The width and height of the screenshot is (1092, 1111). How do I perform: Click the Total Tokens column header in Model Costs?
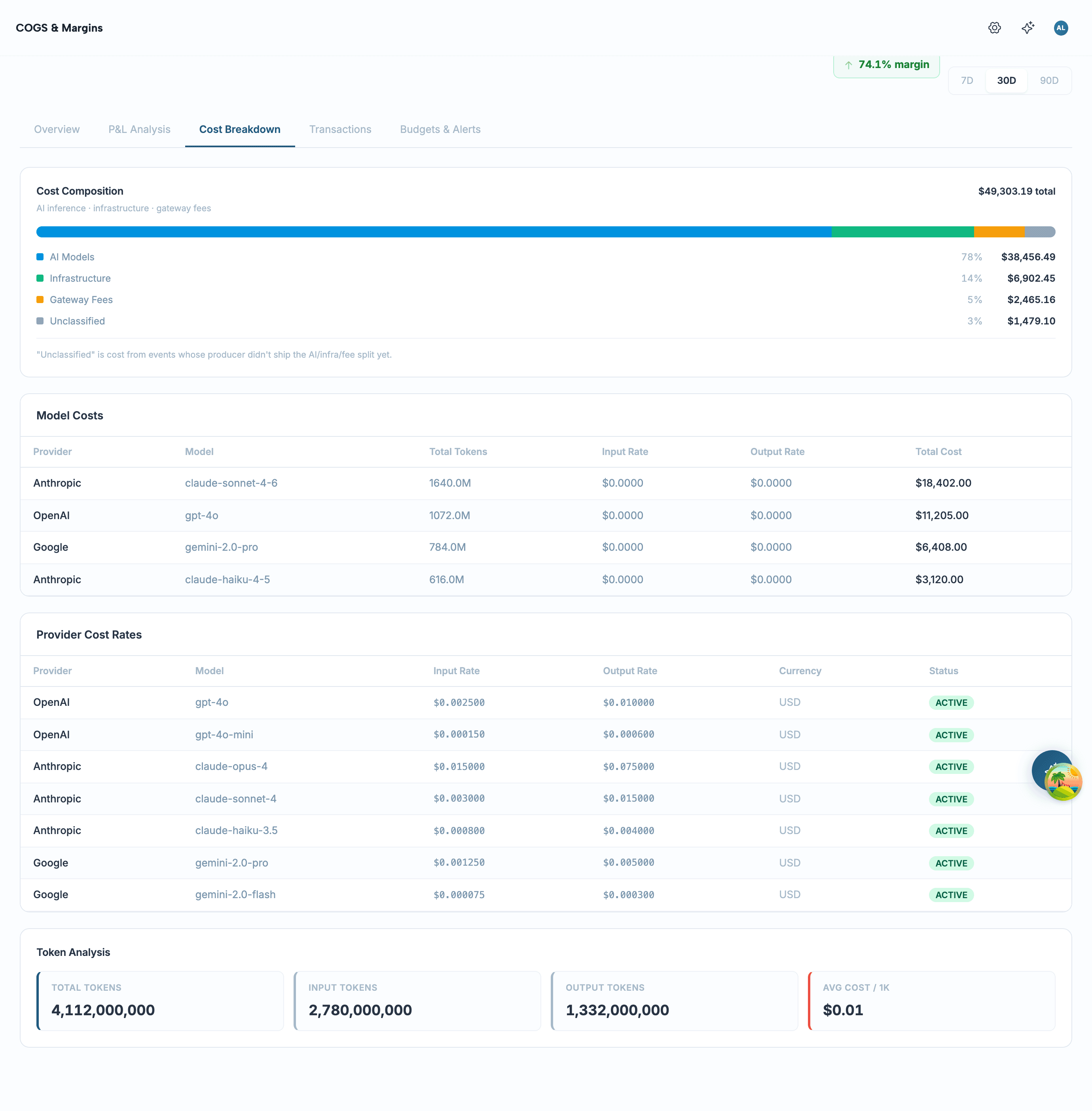tap(458, 452)
